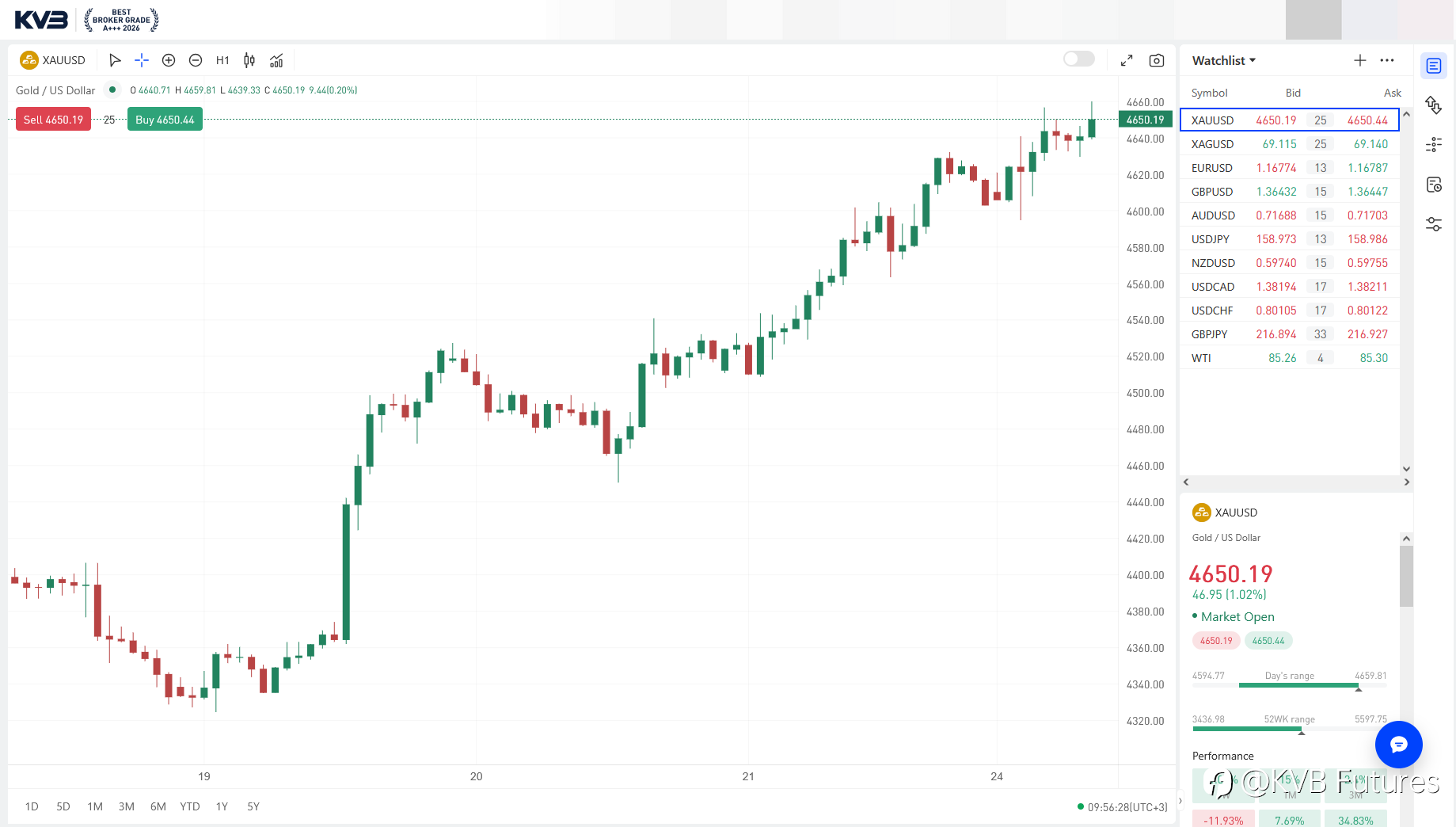The image size is (1456, 827).
Task: Open the XAUUSD symbol selector
Action: tap(53, 60)
